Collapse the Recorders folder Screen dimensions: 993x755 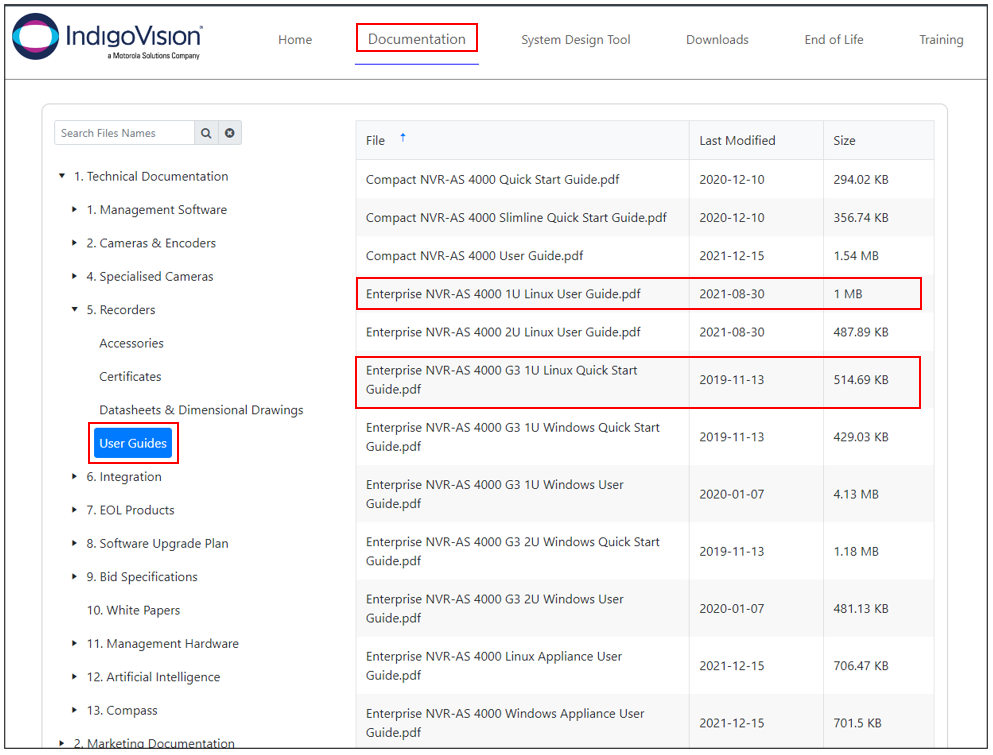(75, 310)
